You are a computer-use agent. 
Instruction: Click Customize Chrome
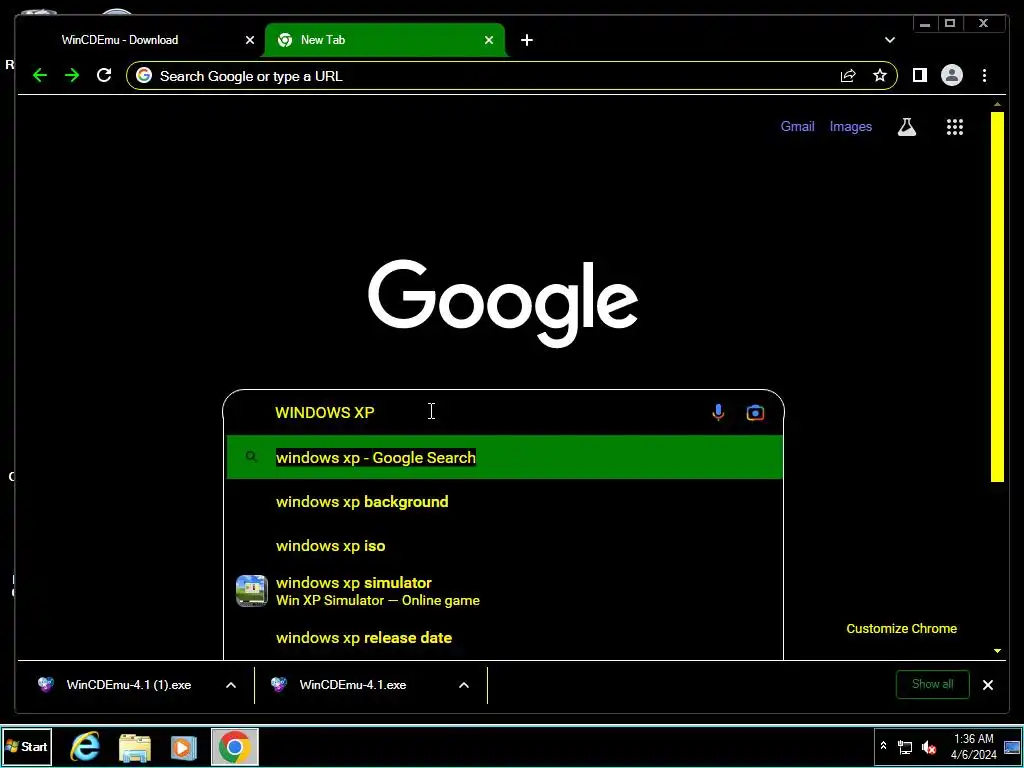pos(901,628)
